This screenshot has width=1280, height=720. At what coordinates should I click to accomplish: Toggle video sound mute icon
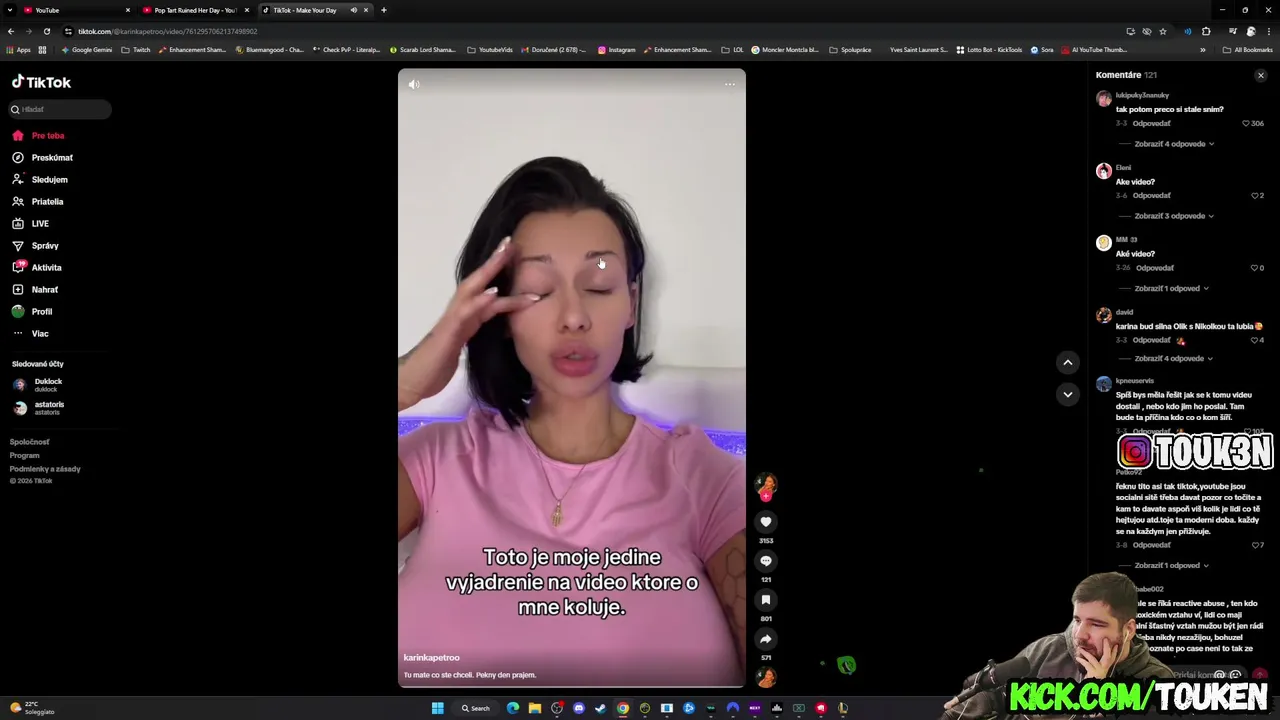pyautogui.click(x=414, y=85)
